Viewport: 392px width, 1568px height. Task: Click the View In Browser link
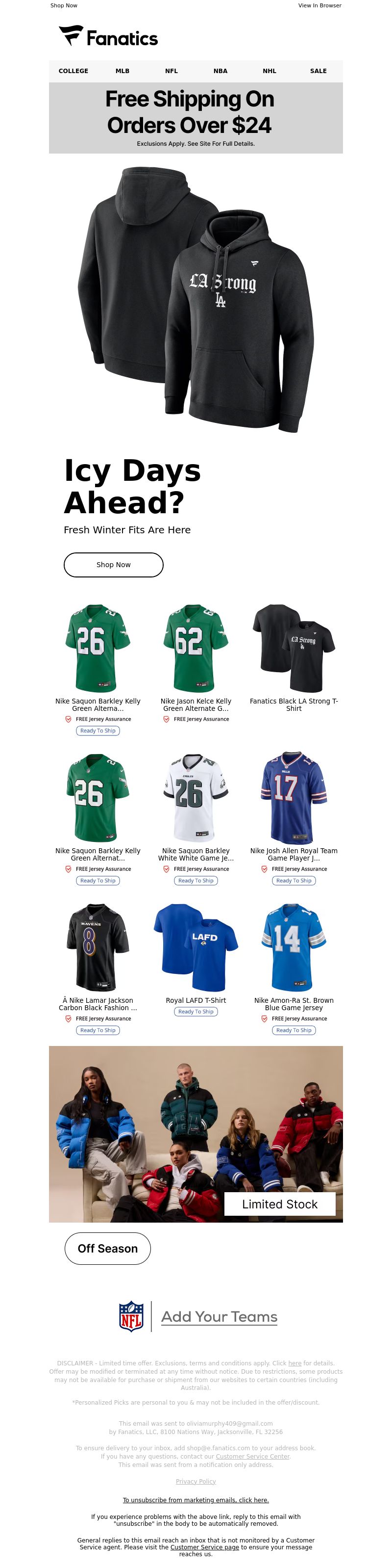tap(319, 5)
